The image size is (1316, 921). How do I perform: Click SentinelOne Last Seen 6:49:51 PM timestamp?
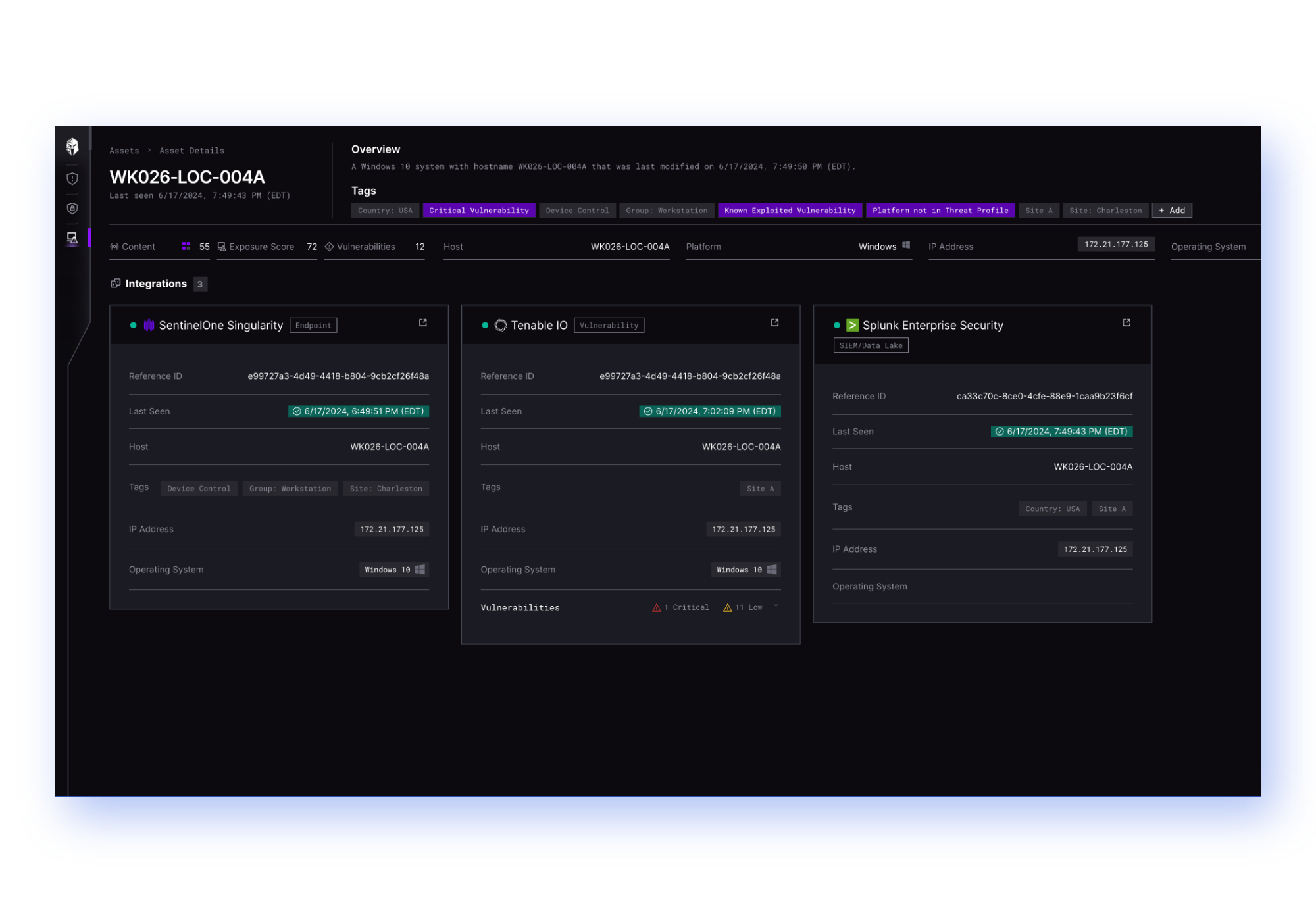[x=359, y=411]
